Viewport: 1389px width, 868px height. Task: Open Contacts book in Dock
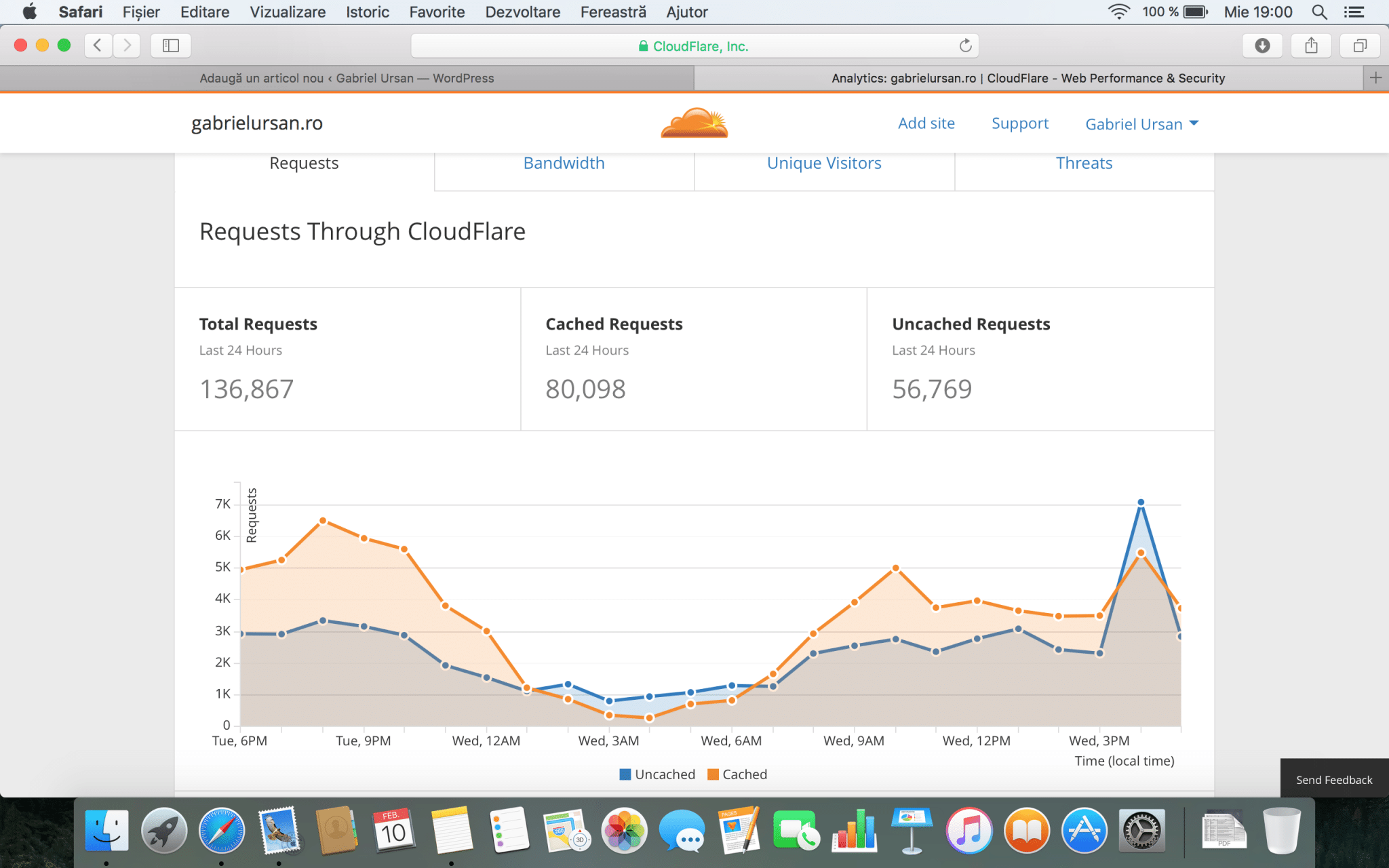pos(336,831)
